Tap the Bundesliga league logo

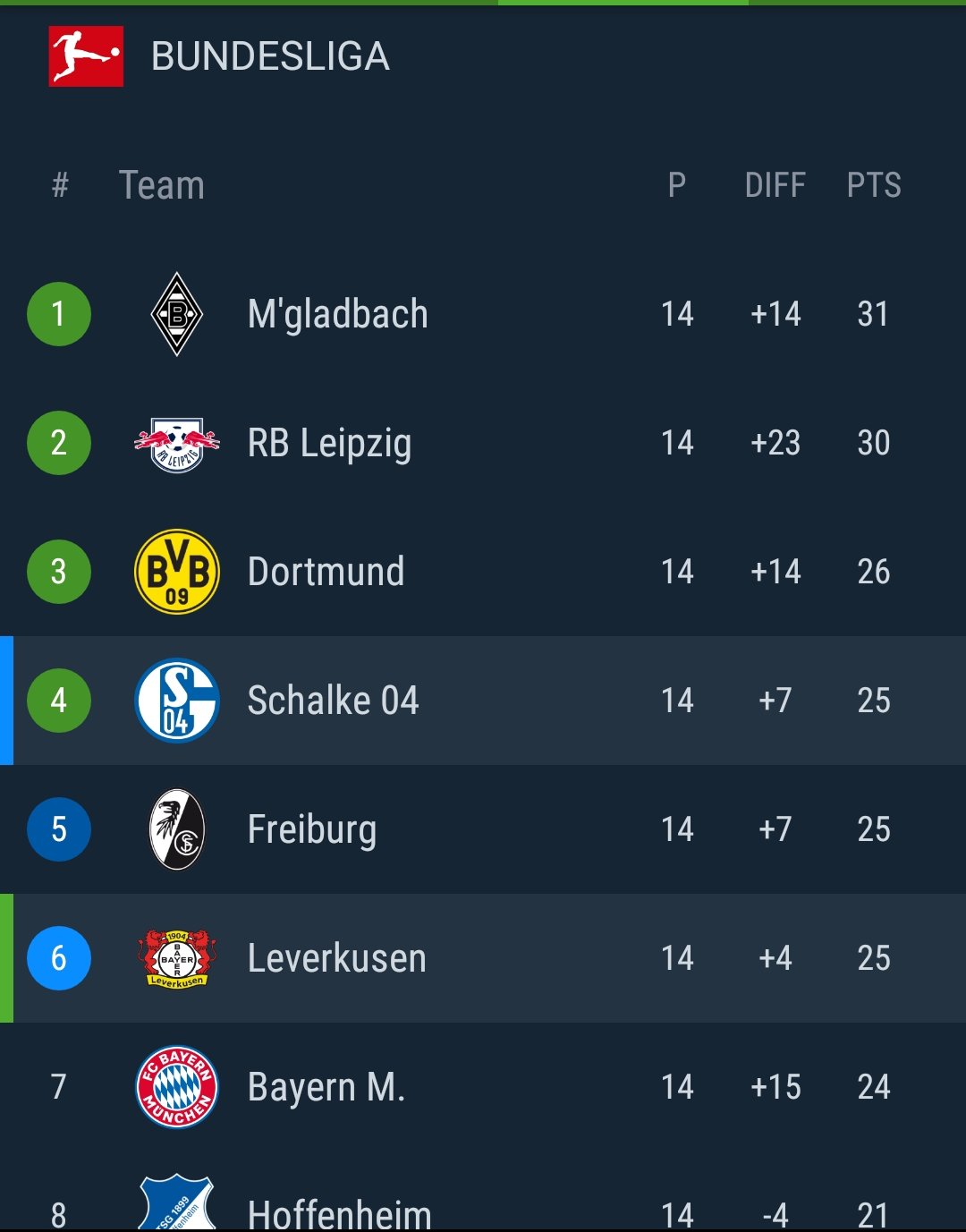click(x=86, y=56)
